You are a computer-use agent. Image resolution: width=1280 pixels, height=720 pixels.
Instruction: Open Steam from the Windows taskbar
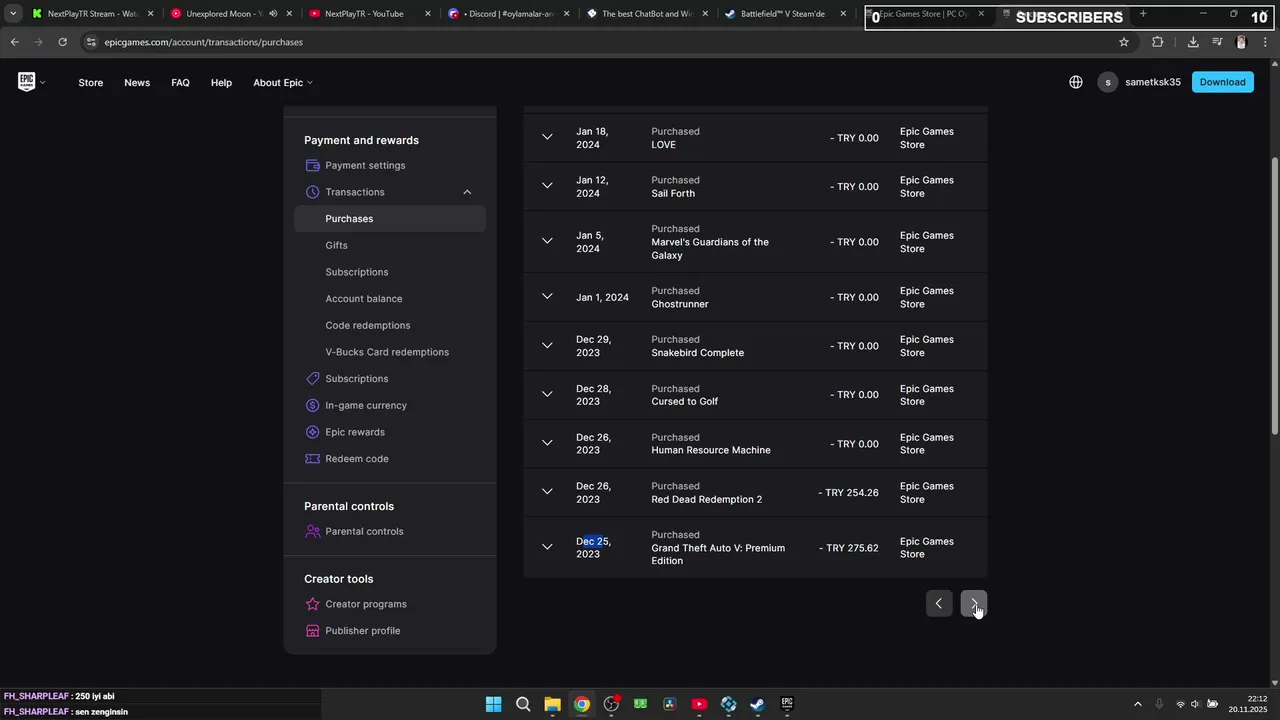(757, 704)
